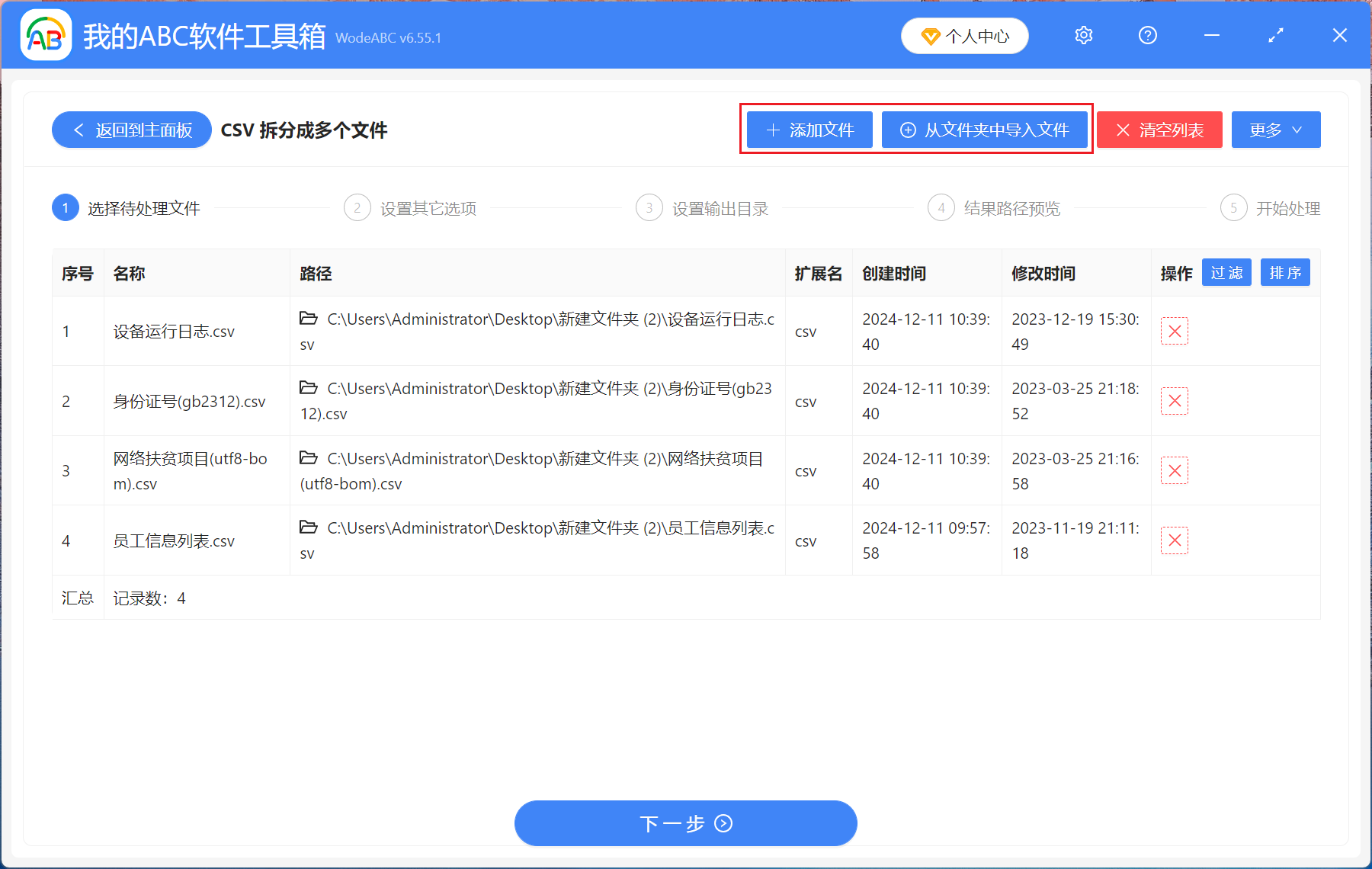Click the help question mark icon

[1147, 35]
